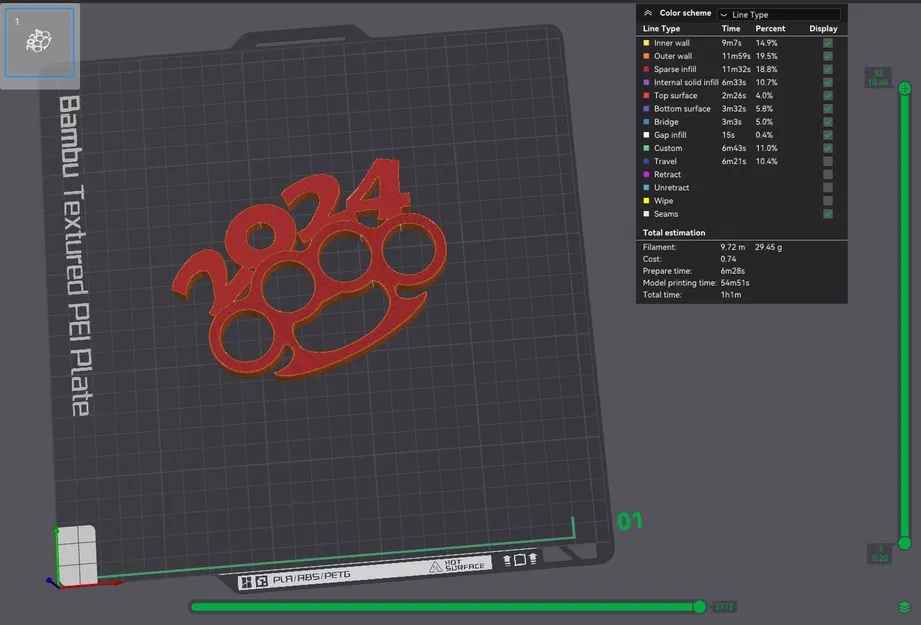
Task: Click the layer 1 0.20 label
Action: pyautogui.click(x=880, y=553)
